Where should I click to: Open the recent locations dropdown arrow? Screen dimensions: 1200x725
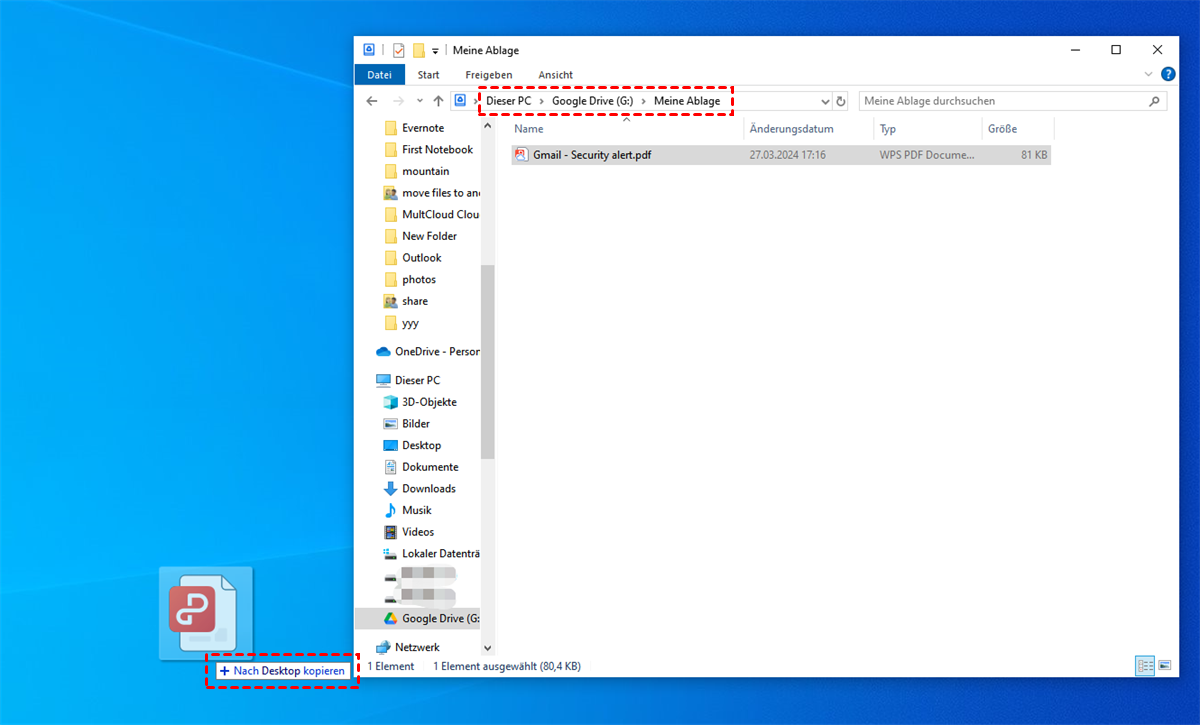[x=419, y=101]
